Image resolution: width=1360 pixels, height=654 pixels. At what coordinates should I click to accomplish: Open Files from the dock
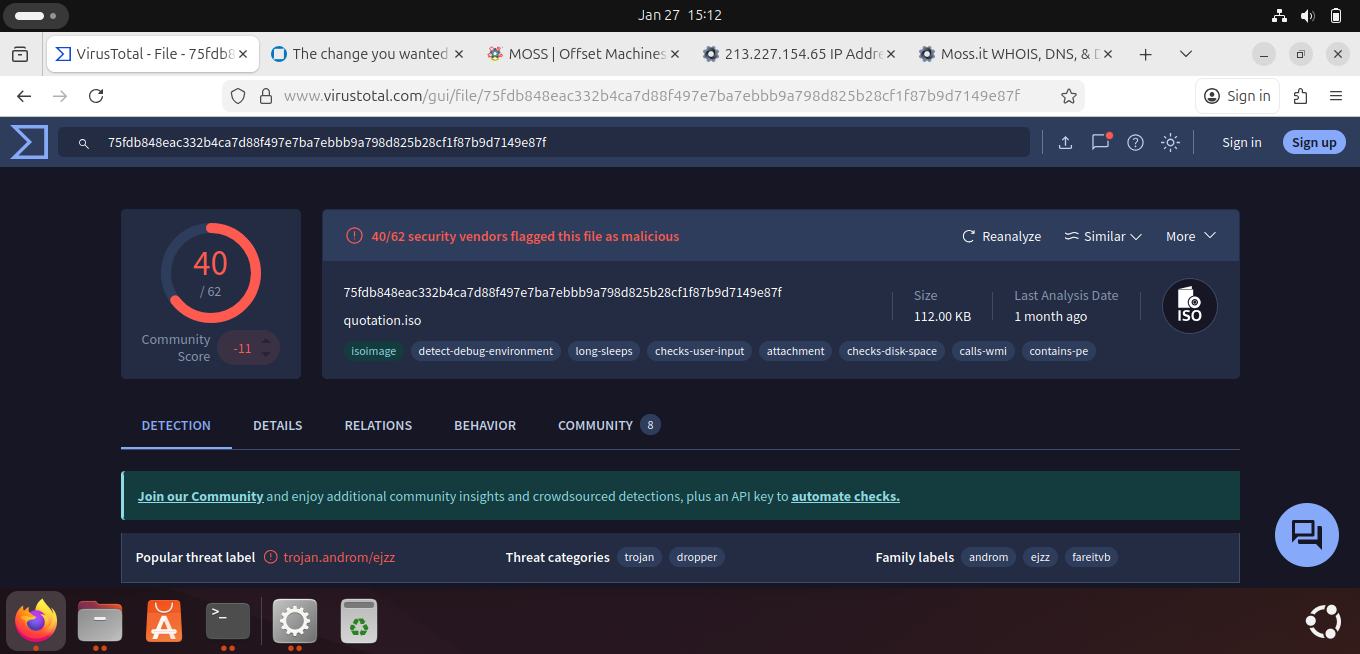coord(100,621)
